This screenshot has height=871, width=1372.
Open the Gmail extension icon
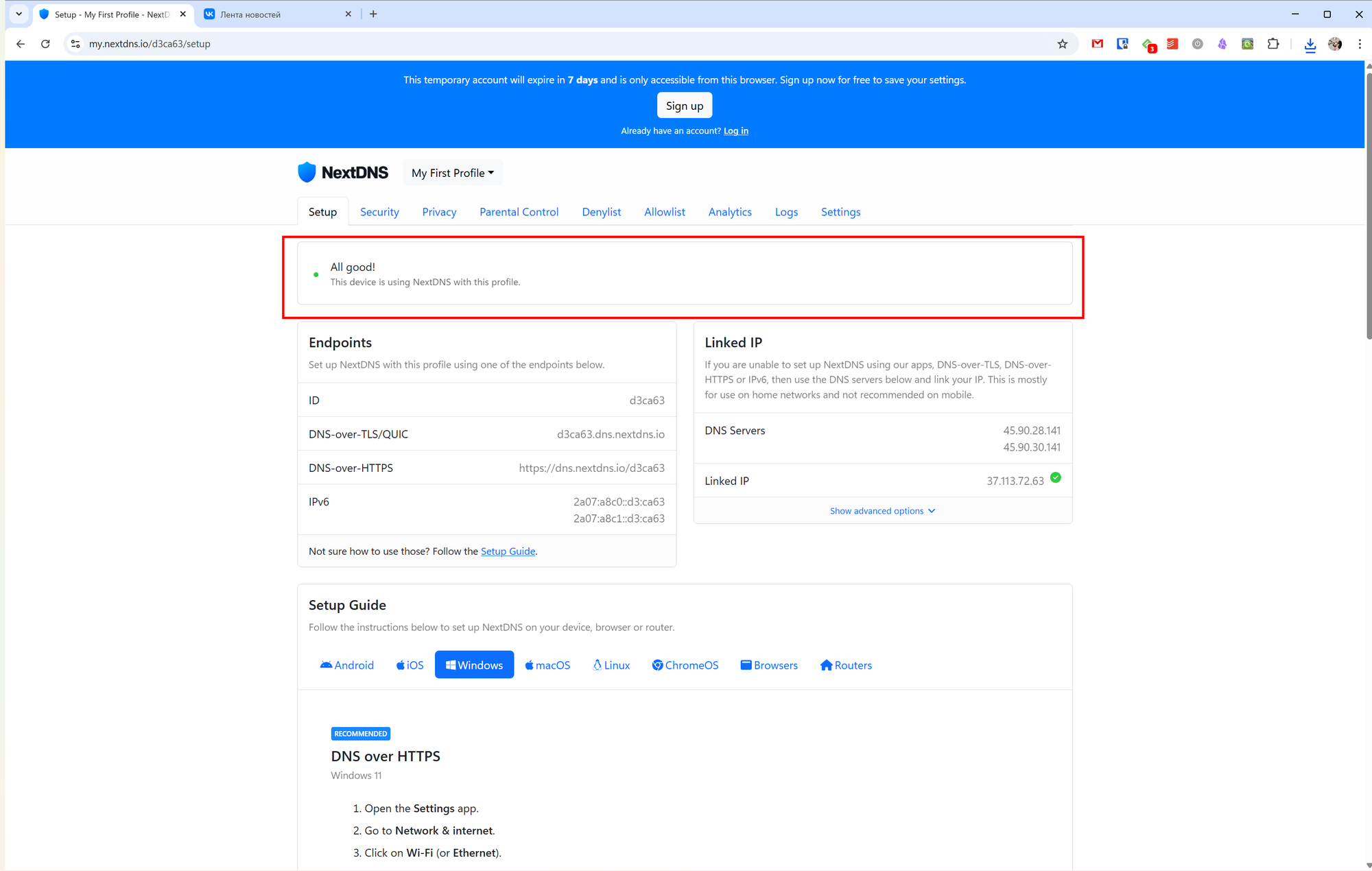click(1098, 44)
